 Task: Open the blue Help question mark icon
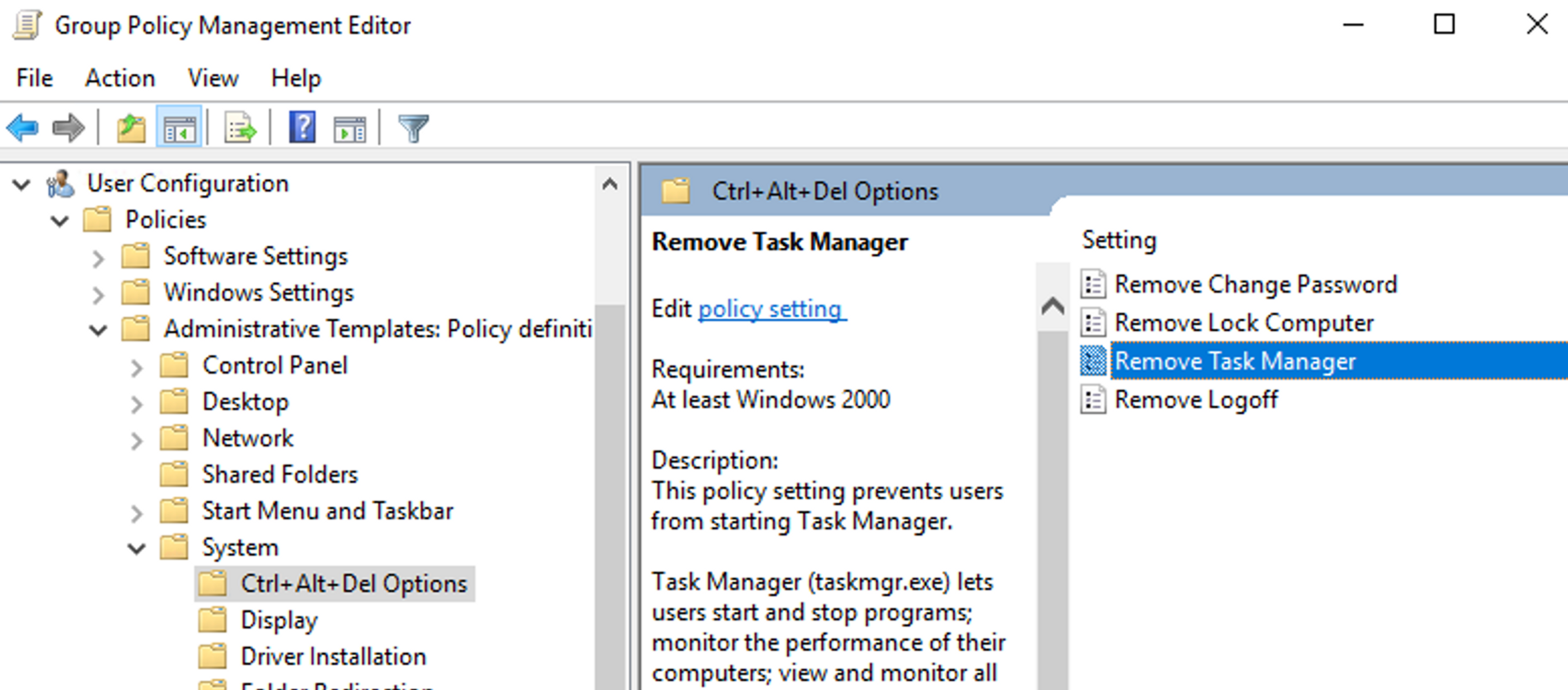click(x=302, y=127)
